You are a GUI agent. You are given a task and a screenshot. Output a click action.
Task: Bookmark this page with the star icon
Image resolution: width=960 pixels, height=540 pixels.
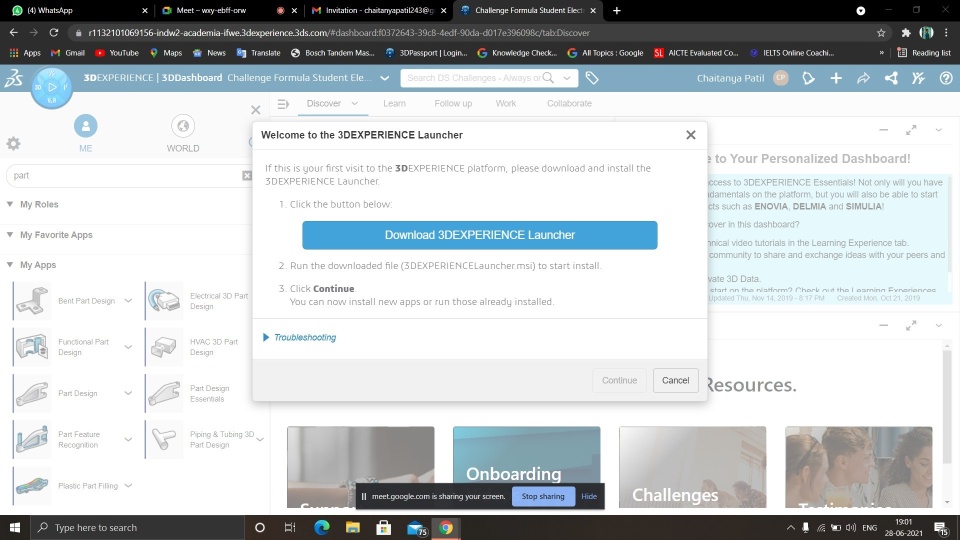(x=881, y=32)
